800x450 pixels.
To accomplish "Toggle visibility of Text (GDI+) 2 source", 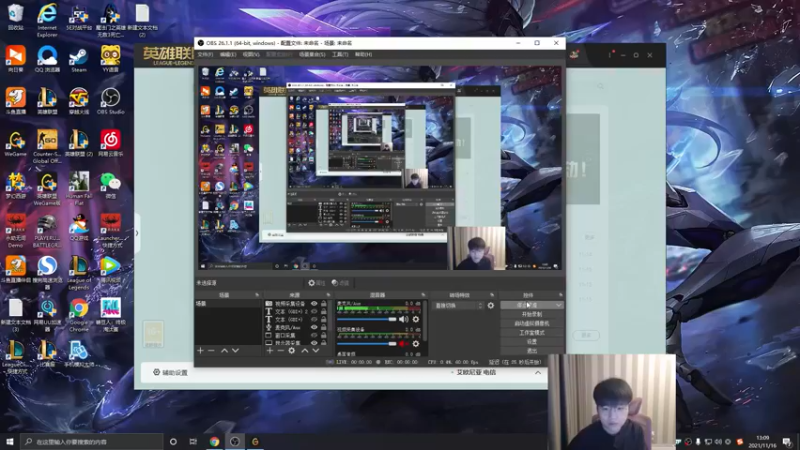I will click(314, 311).
